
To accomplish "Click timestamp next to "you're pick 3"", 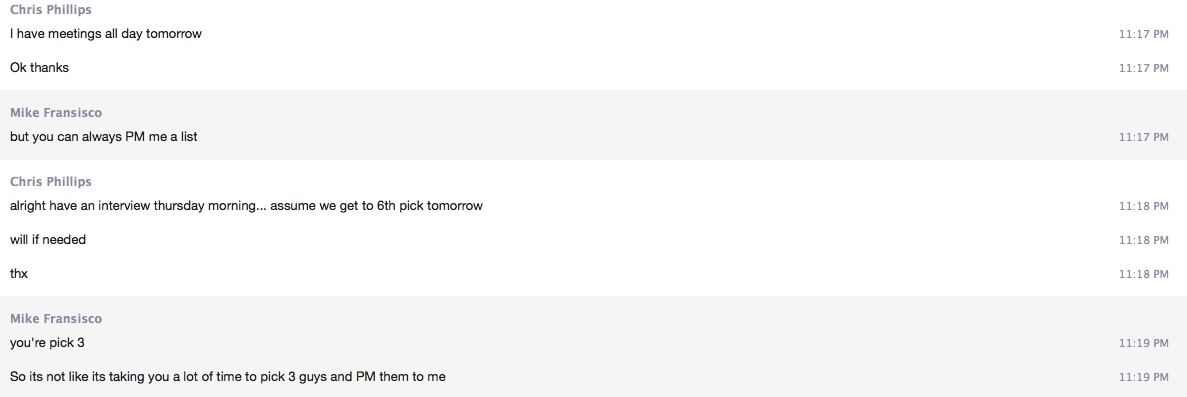I will pyautogui.click(x=1144, y=343).
